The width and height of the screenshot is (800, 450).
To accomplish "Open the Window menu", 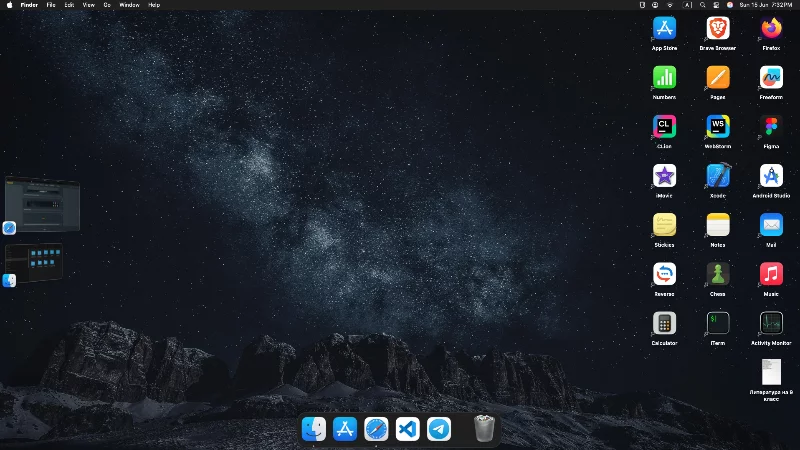I will 129,5.
